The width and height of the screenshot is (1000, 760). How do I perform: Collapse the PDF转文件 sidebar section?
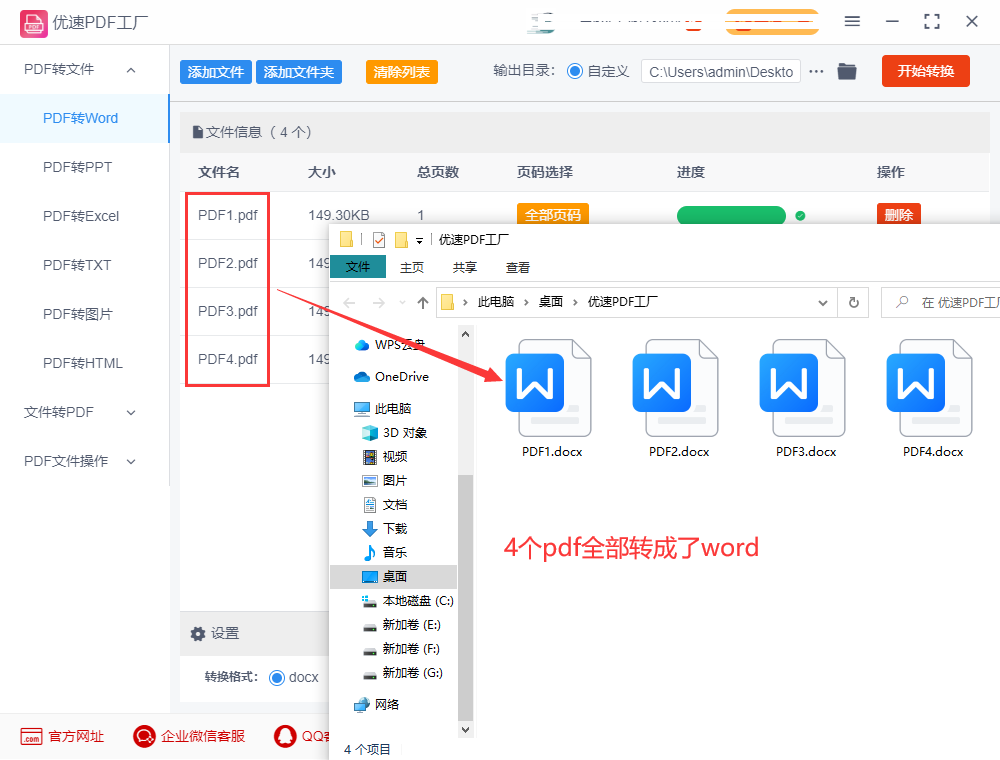click(x=131, y=70)
